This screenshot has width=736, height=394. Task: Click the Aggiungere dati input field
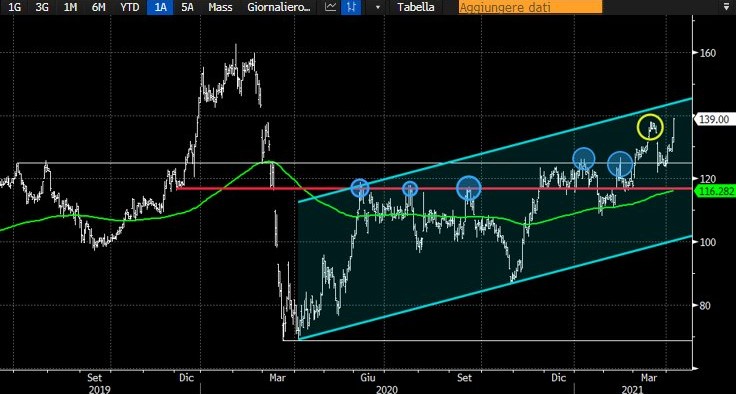(x=530, y=7)
